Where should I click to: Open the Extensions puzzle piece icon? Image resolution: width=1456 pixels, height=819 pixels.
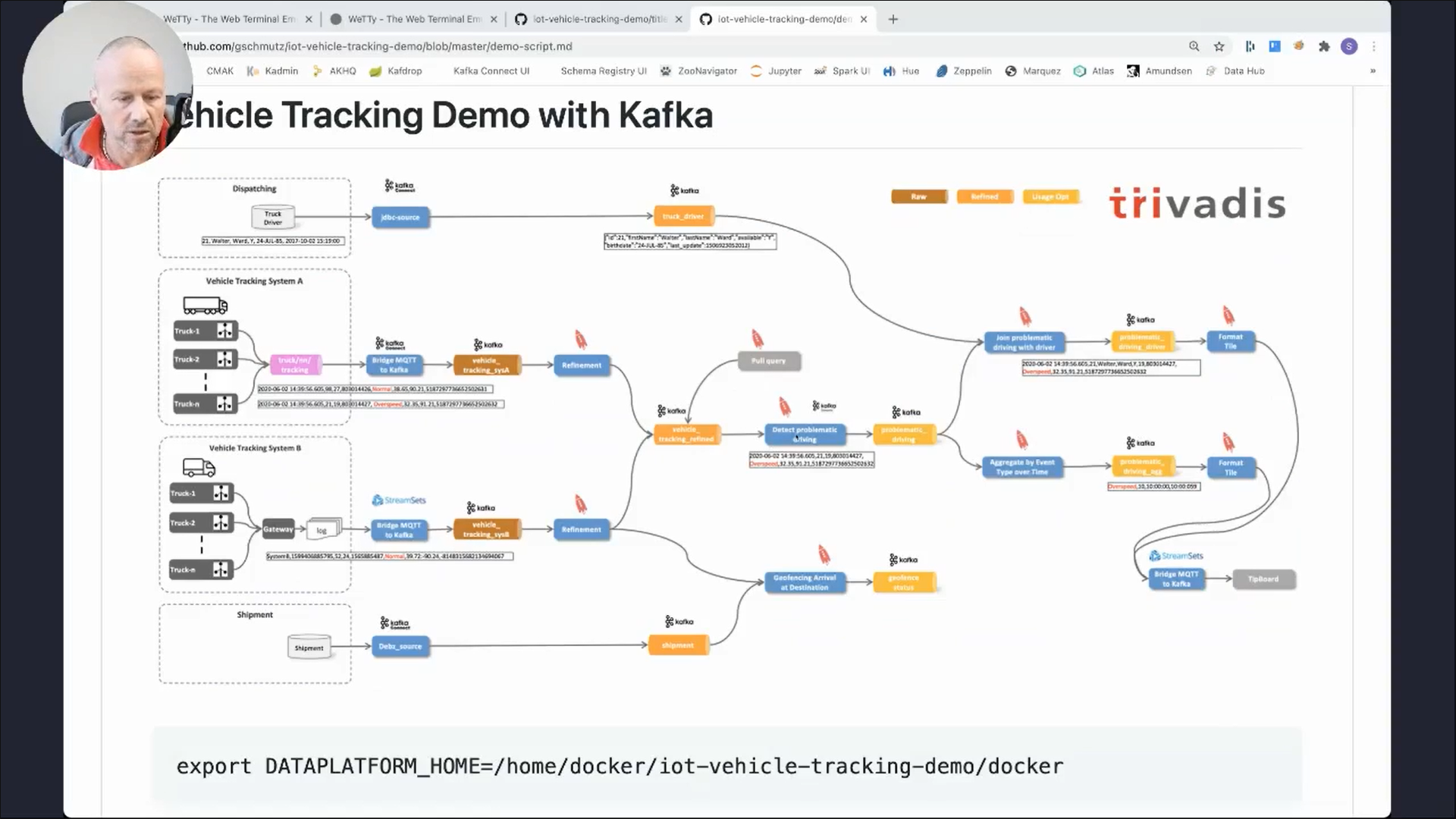click(x=1324, y=46)
